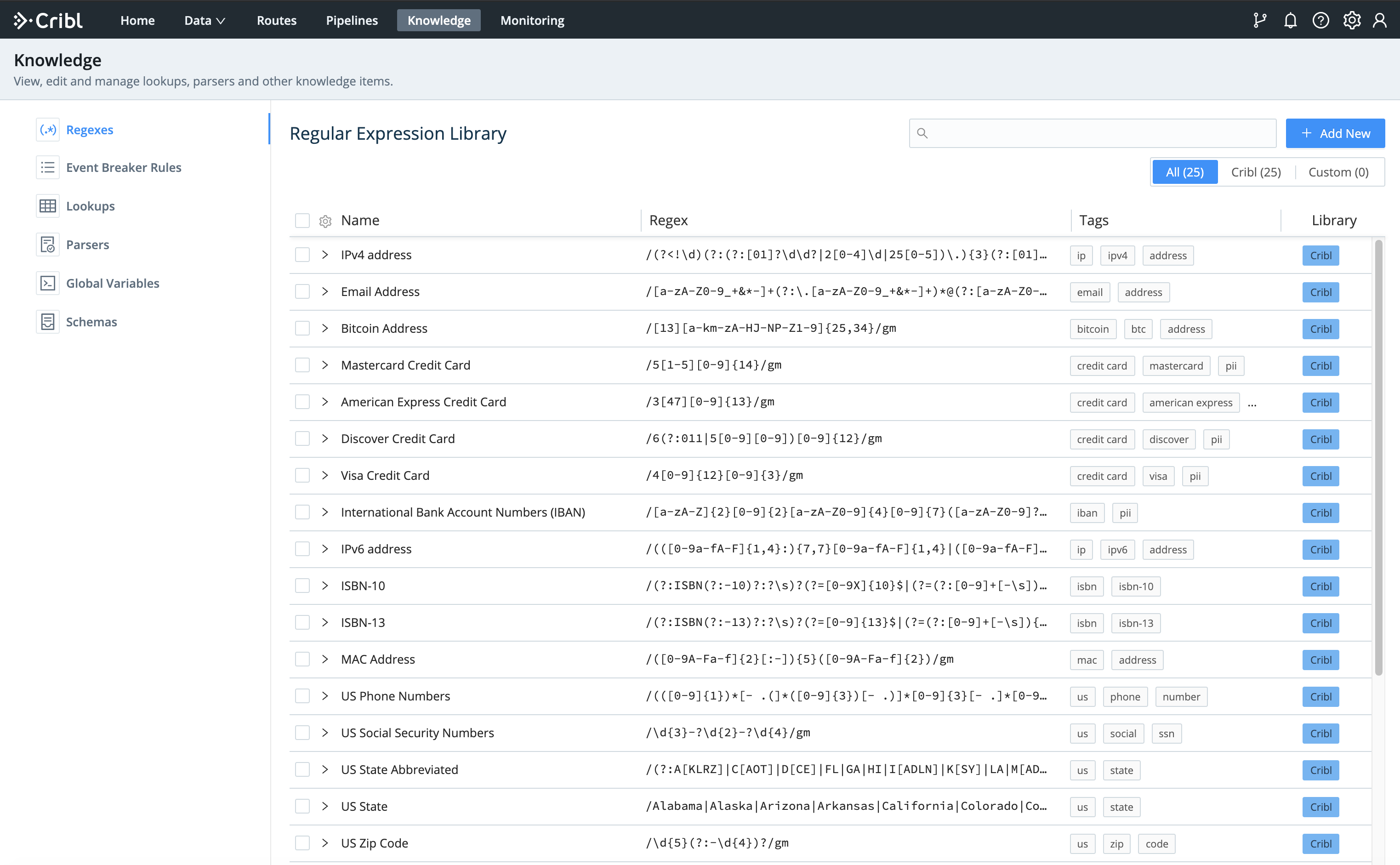Click the Event Breaker Rules list icon
Viewport: 1400px width, 865px height.
pyautogui.click(x=48, y=168)
